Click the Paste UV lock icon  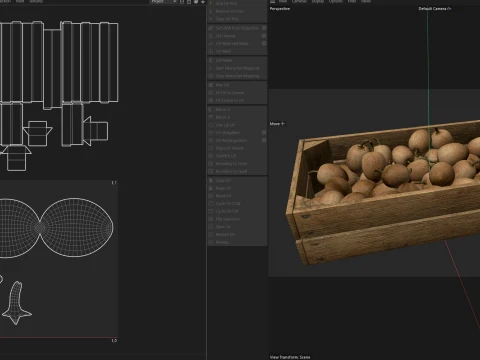(x=211, y=188)
